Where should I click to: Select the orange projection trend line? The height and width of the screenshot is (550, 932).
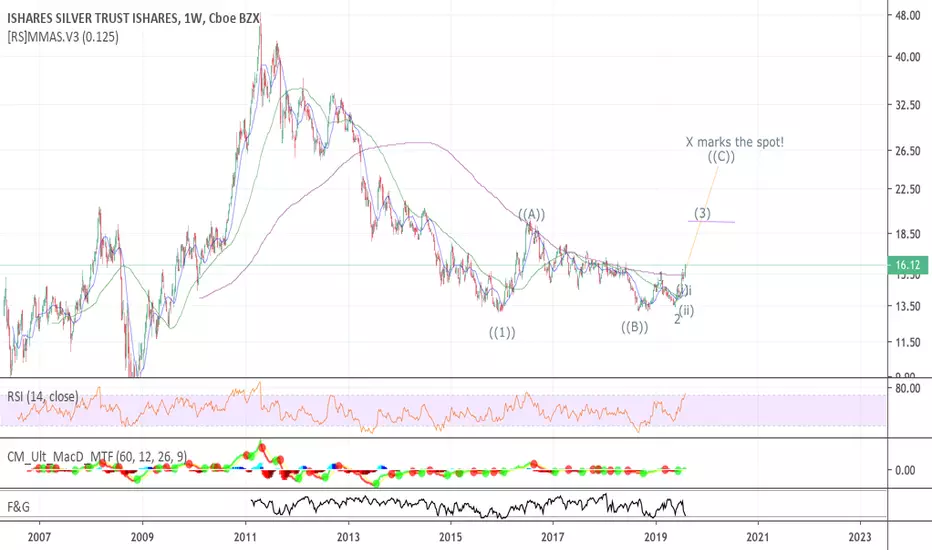702,215
